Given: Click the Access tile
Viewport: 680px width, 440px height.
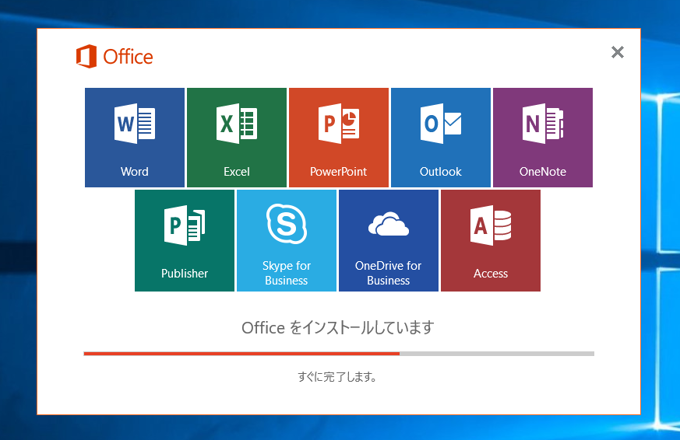Looking at the screenshot, I should [x=490, y=241].
